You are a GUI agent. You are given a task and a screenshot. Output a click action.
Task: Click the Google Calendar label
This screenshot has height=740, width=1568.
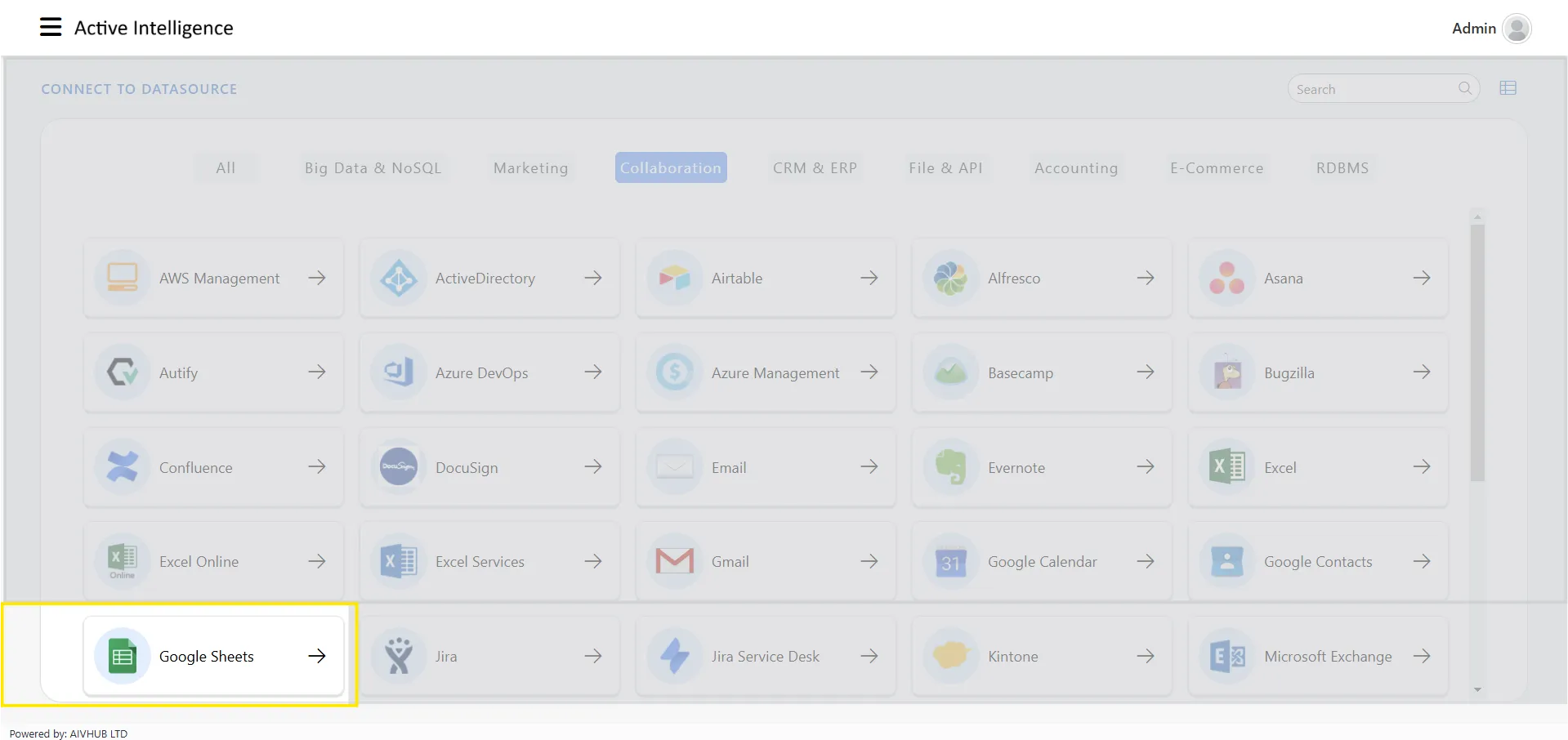click(x=1043, y=562)
